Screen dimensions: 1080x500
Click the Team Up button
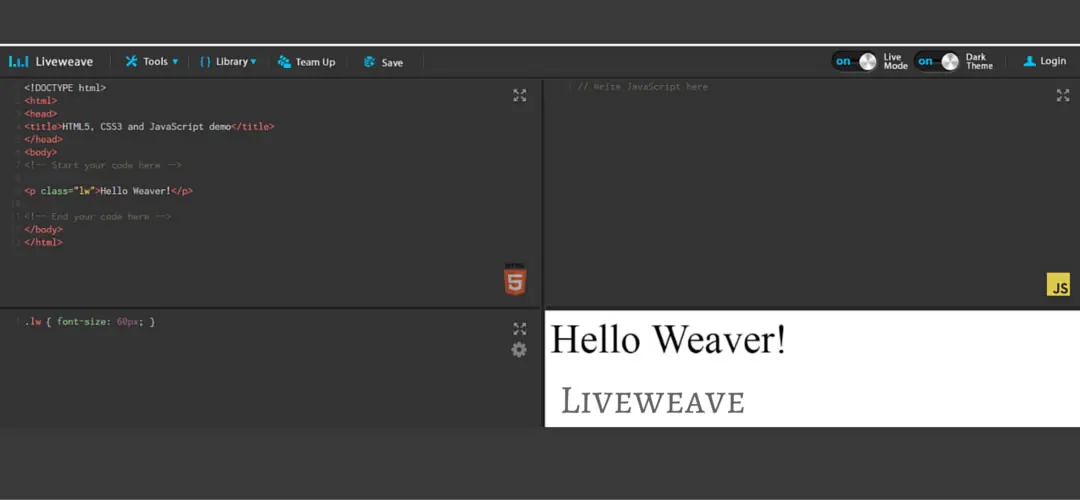(x=307, y=62)
